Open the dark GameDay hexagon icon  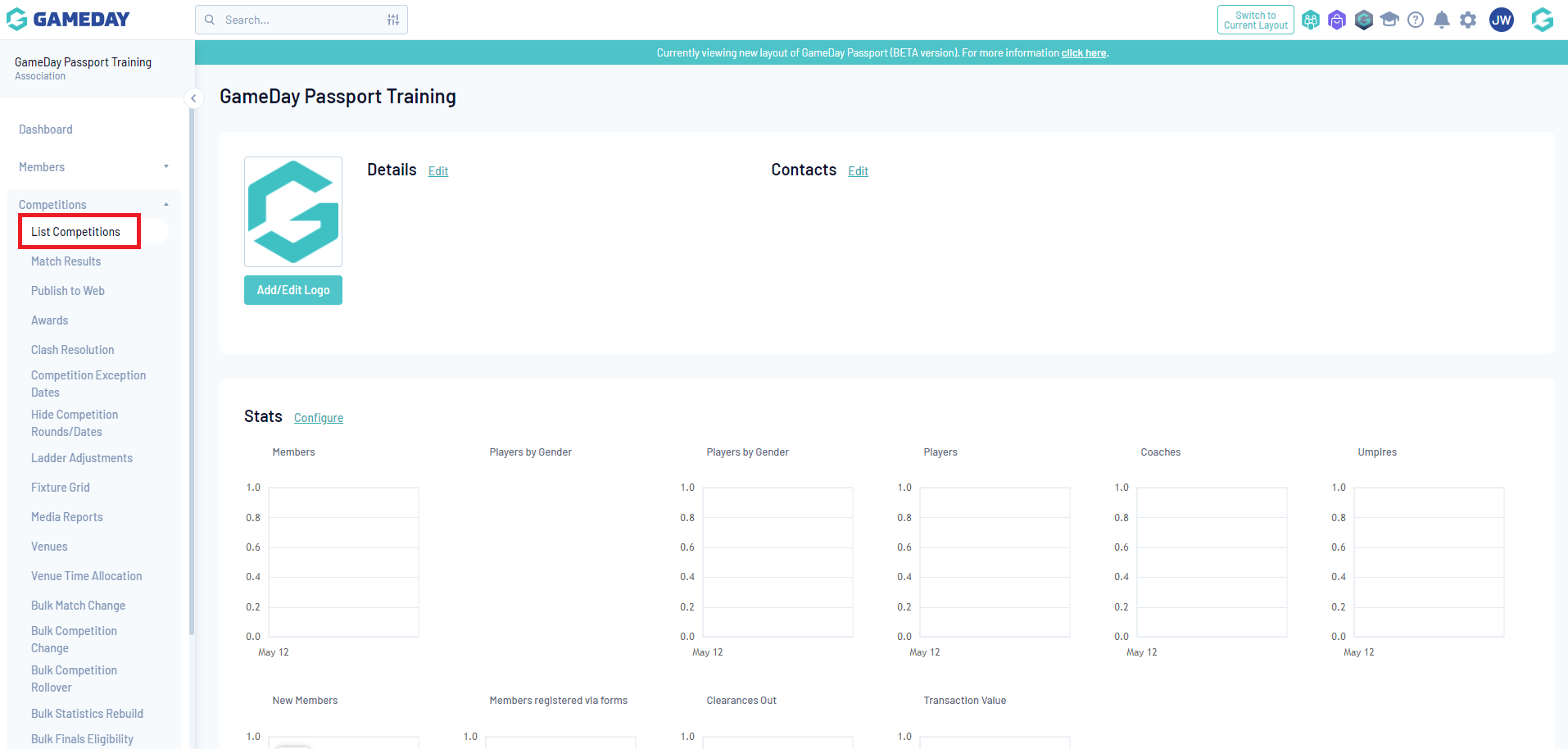click(1363, 20)
